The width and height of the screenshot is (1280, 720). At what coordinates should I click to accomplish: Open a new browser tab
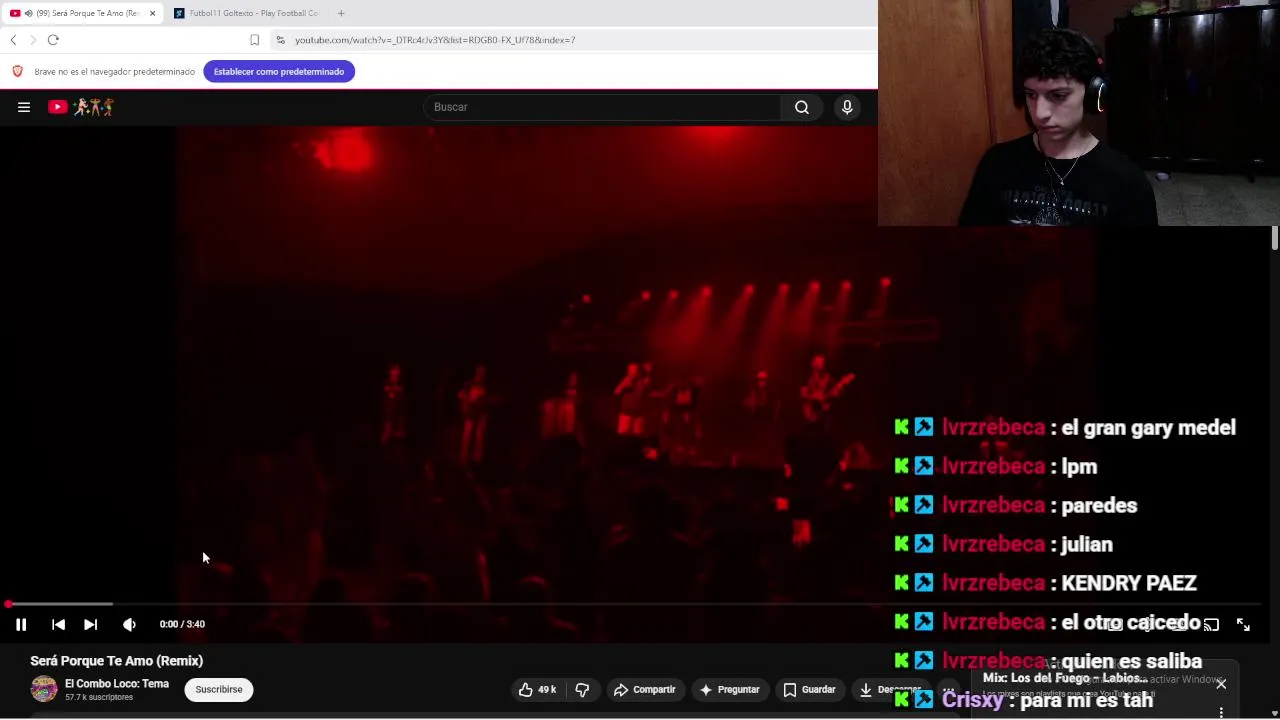pos(341,13)
